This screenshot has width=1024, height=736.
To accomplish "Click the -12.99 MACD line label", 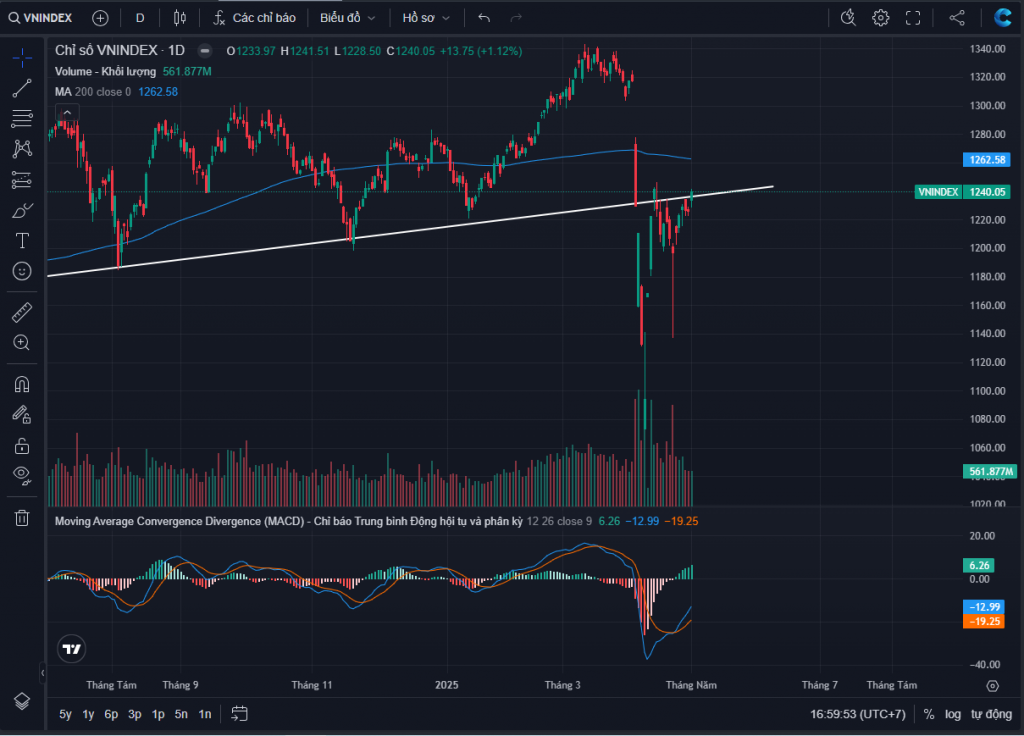I will 983,607.
